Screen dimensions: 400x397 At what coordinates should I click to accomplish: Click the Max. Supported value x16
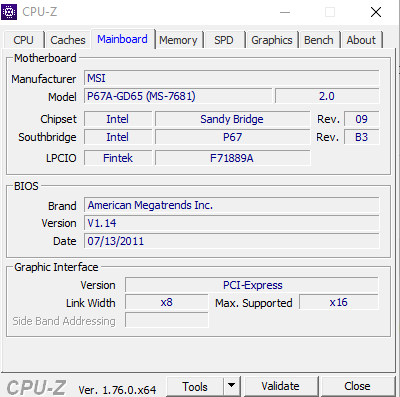tap(339, 302)
